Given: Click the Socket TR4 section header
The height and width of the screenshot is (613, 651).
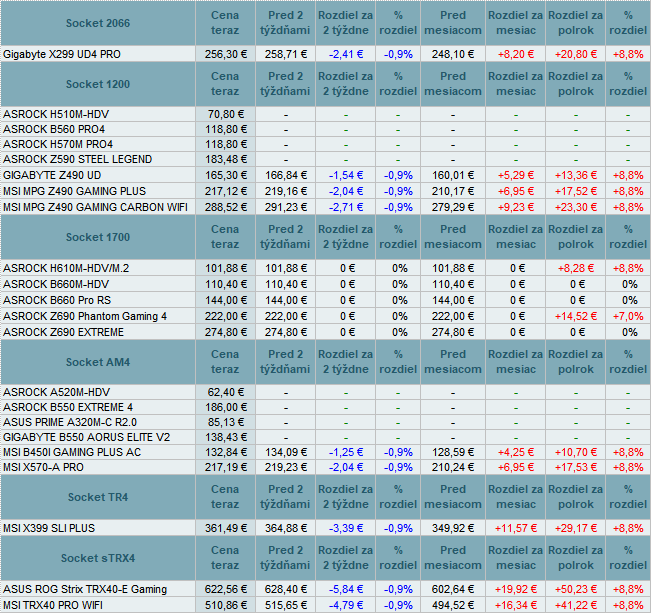Looking at the screenshot, I should pos(98,497).
